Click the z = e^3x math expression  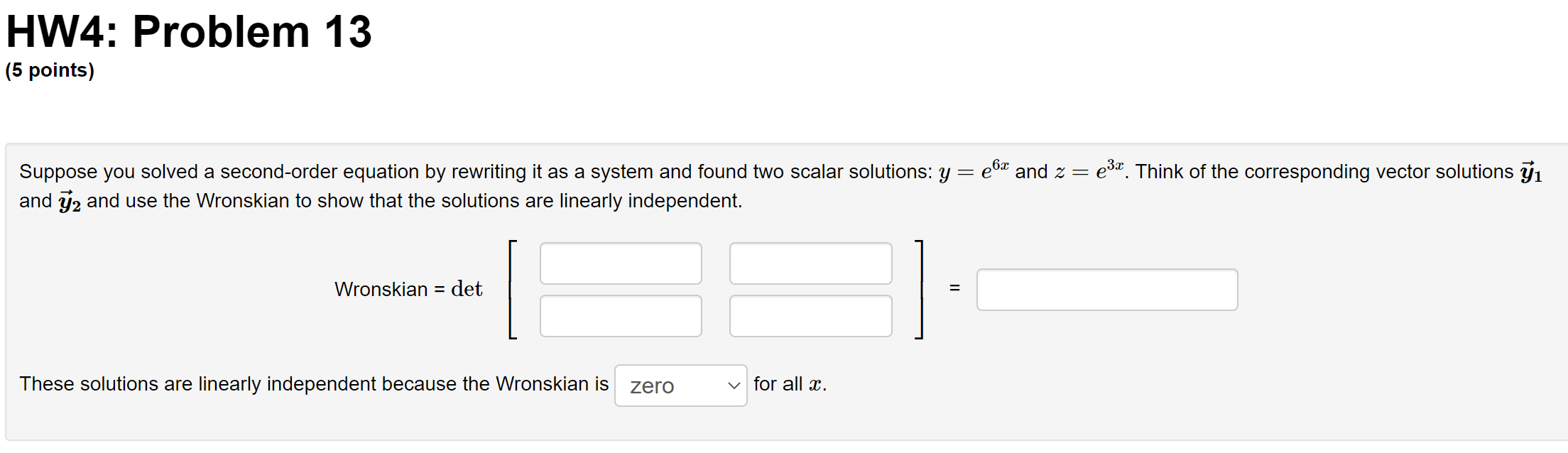[1089, 170]
